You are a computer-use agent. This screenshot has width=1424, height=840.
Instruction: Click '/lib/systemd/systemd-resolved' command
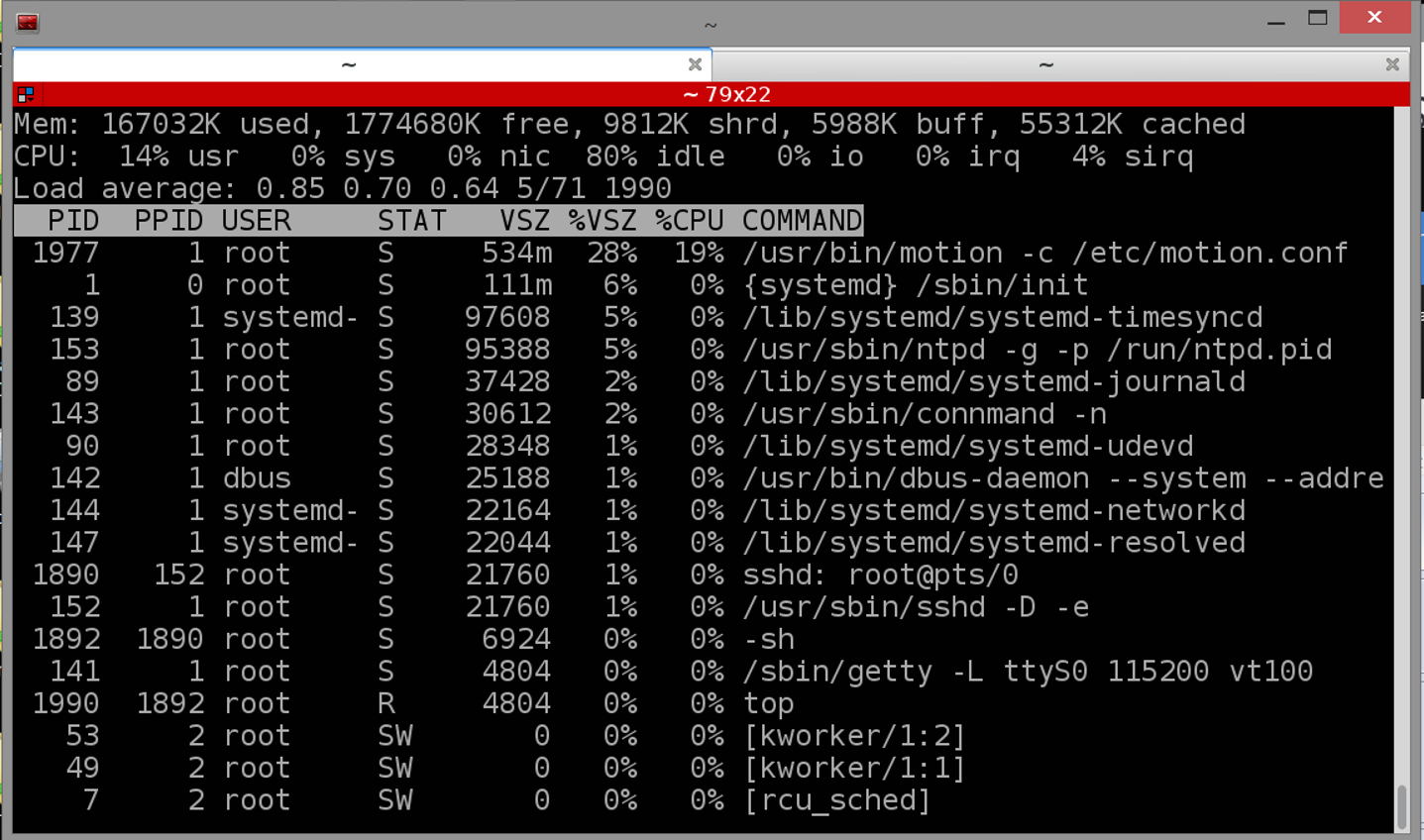coord(994,543)
